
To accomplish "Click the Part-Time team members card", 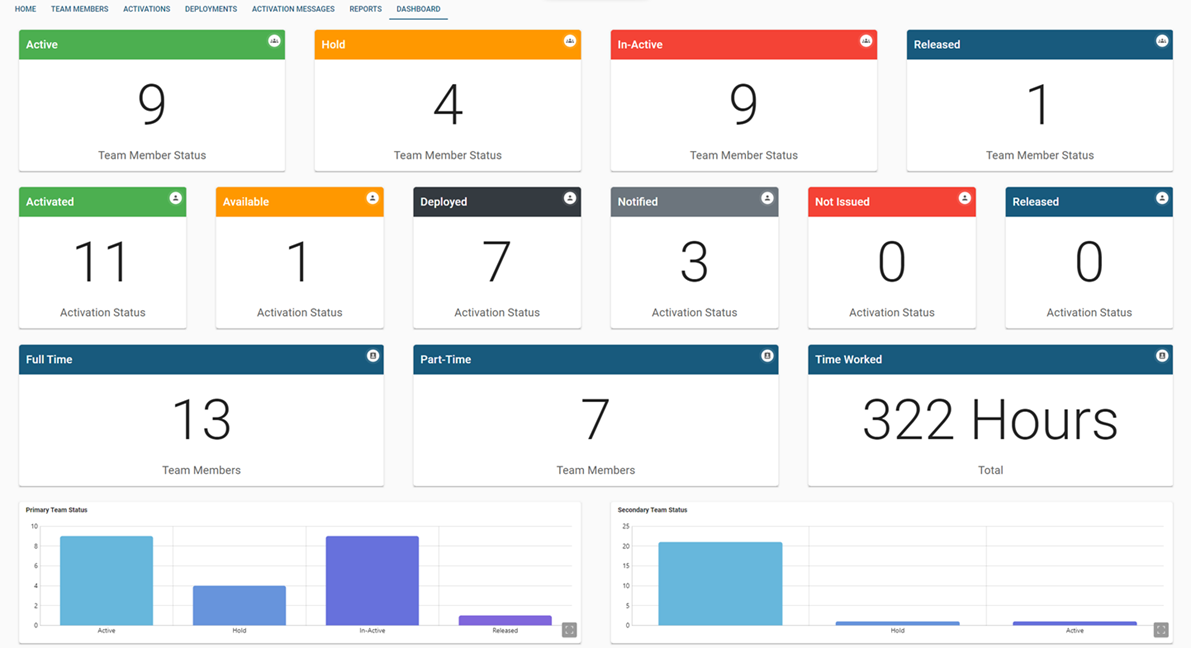I will click(596, 416).
